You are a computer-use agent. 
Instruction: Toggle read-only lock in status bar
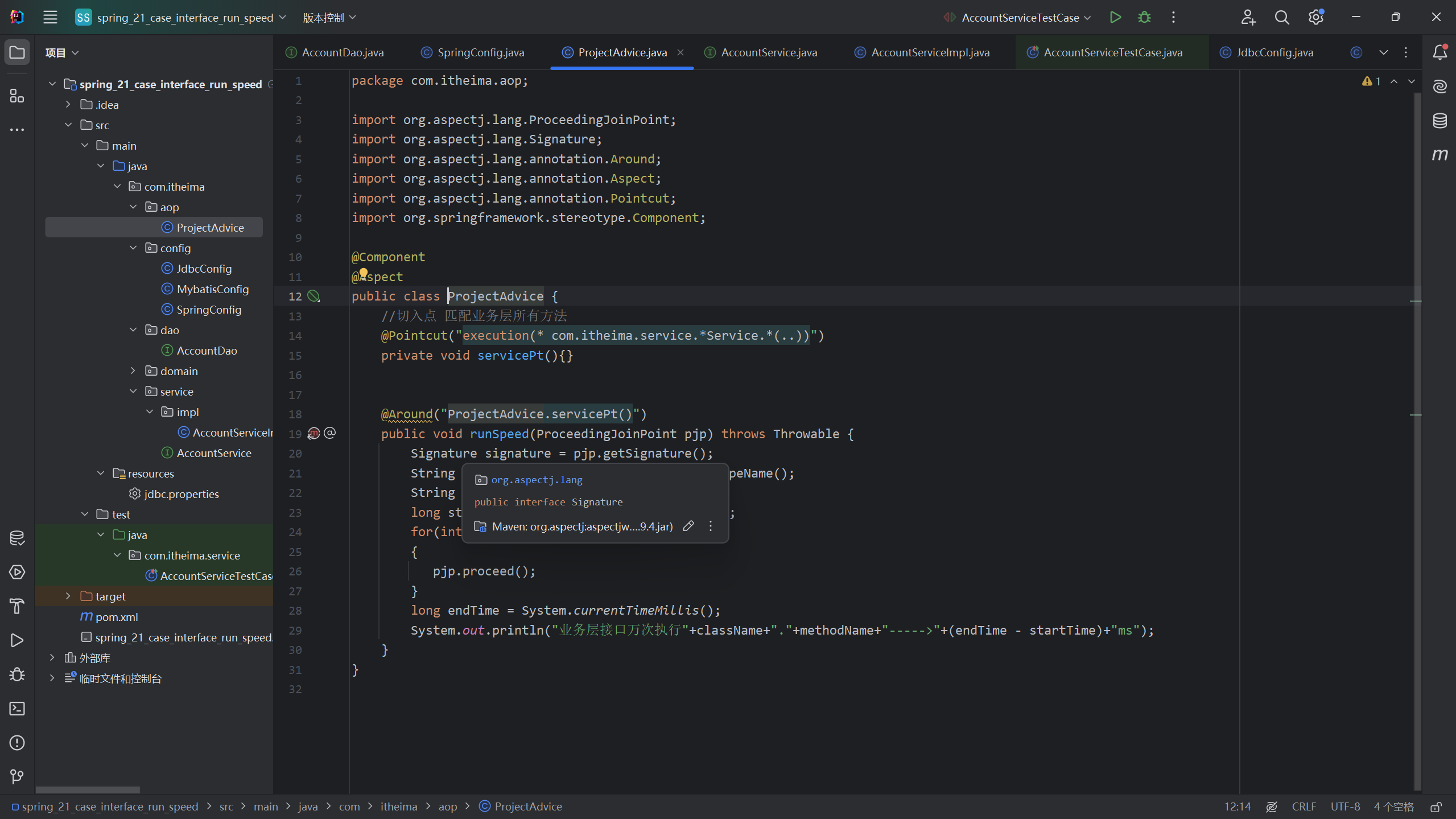[1436, 807]
